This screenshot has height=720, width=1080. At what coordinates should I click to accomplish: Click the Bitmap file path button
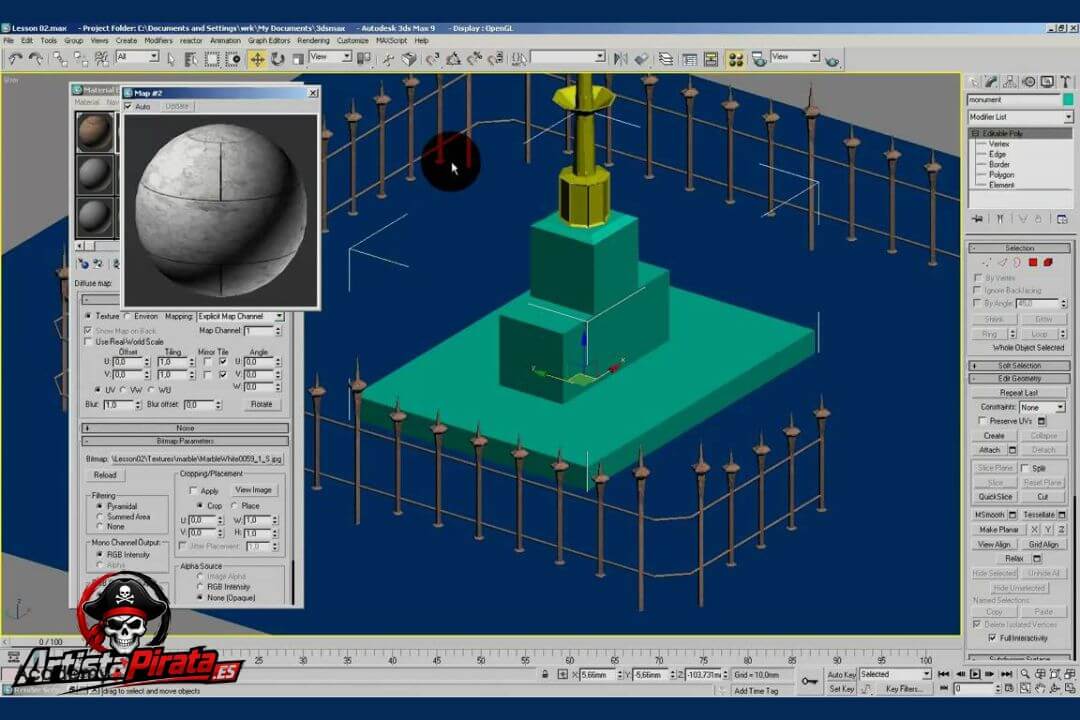pyautogui.click(x=198, y=459)
